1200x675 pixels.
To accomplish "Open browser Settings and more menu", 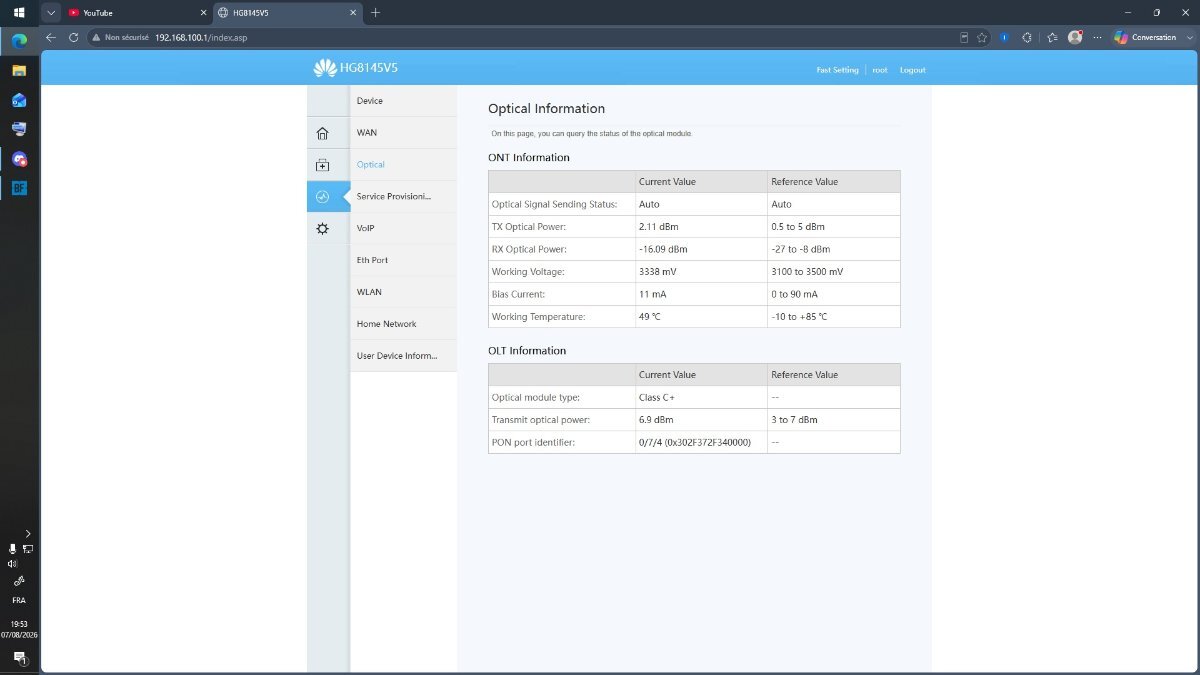I will [x=1098, y=37].
